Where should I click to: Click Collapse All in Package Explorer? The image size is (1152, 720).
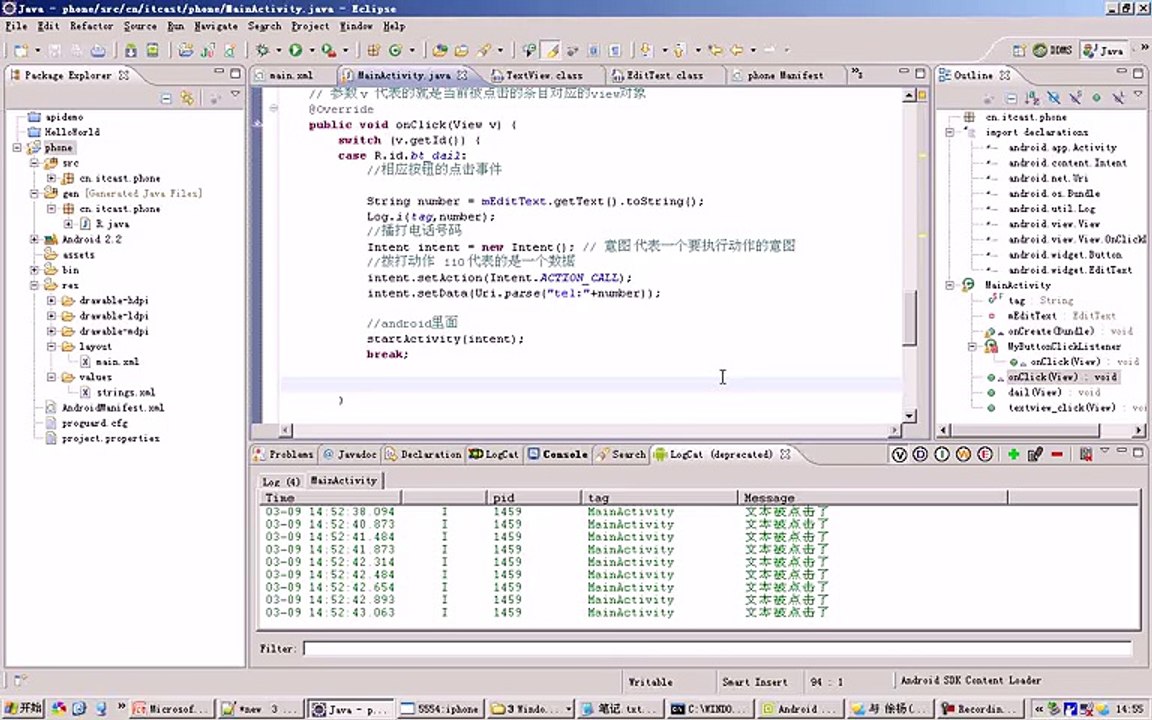pyautogui.click(x=166, y=98)
